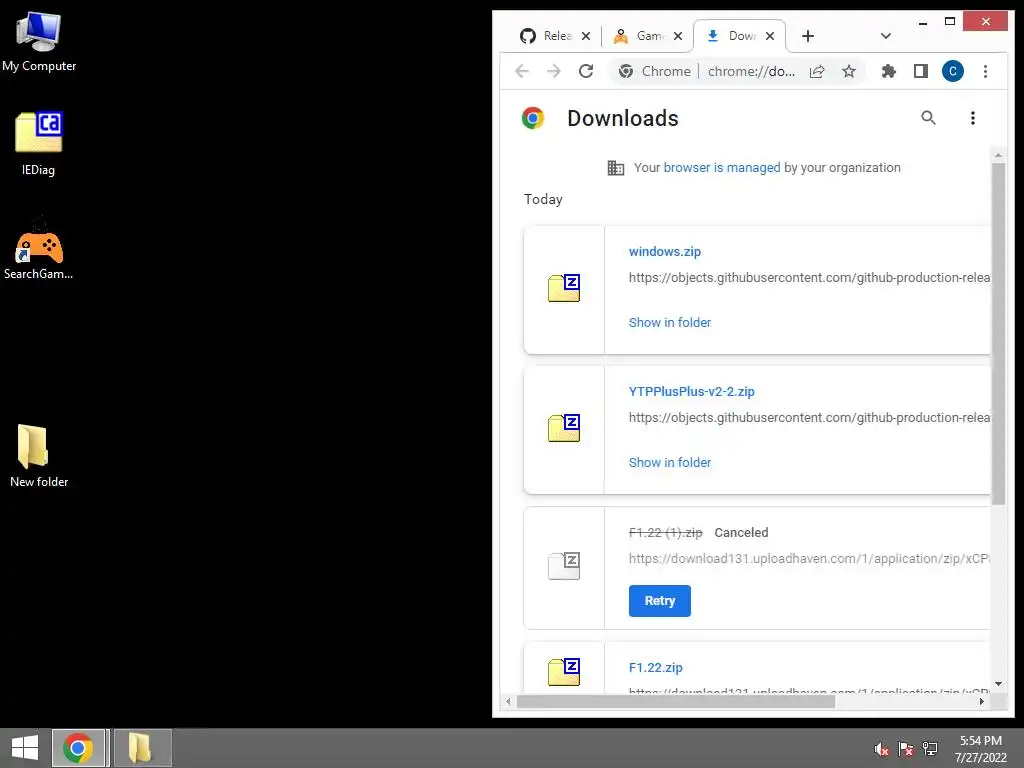Open My Computer desktop icon
The width and height of the screenshot is (1024, 768).
[39, 41]
